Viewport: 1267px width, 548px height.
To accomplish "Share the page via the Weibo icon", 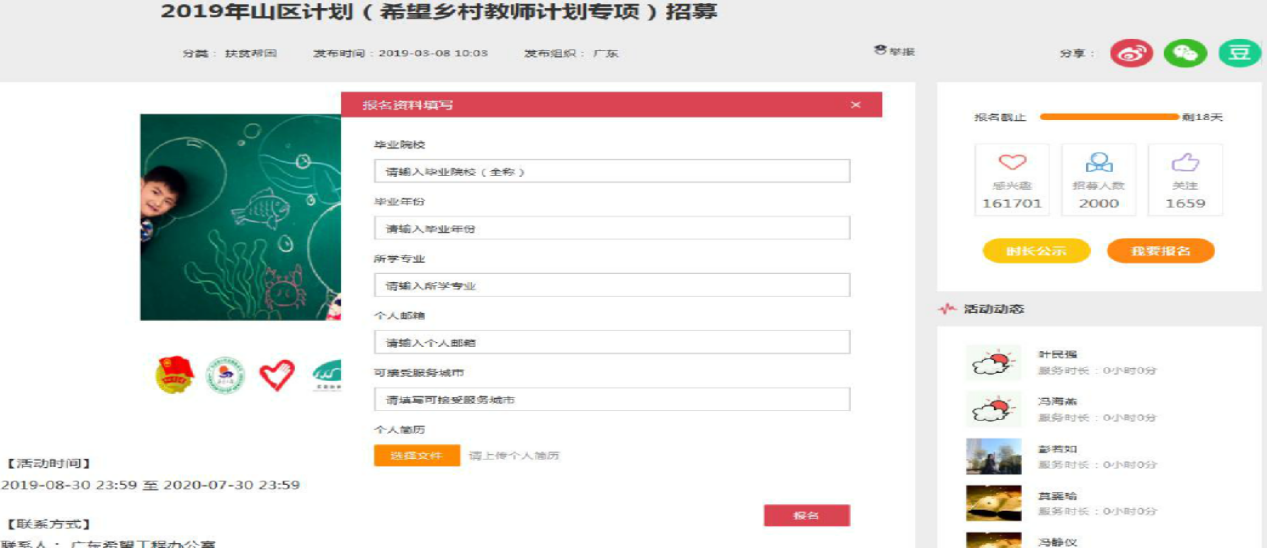I will [x=1132, y=54].
